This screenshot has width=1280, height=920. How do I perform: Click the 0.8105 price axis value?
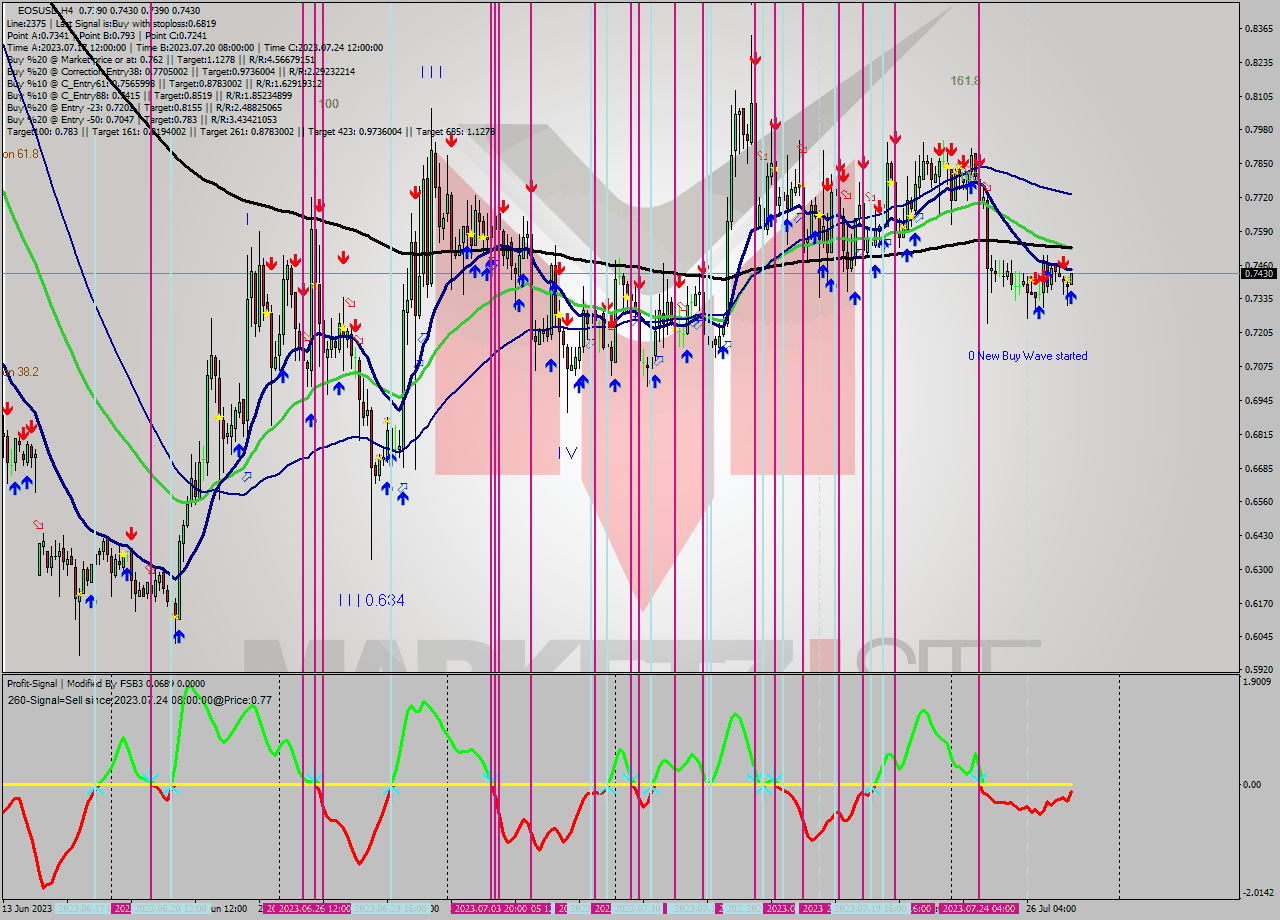click(1258, 97)
